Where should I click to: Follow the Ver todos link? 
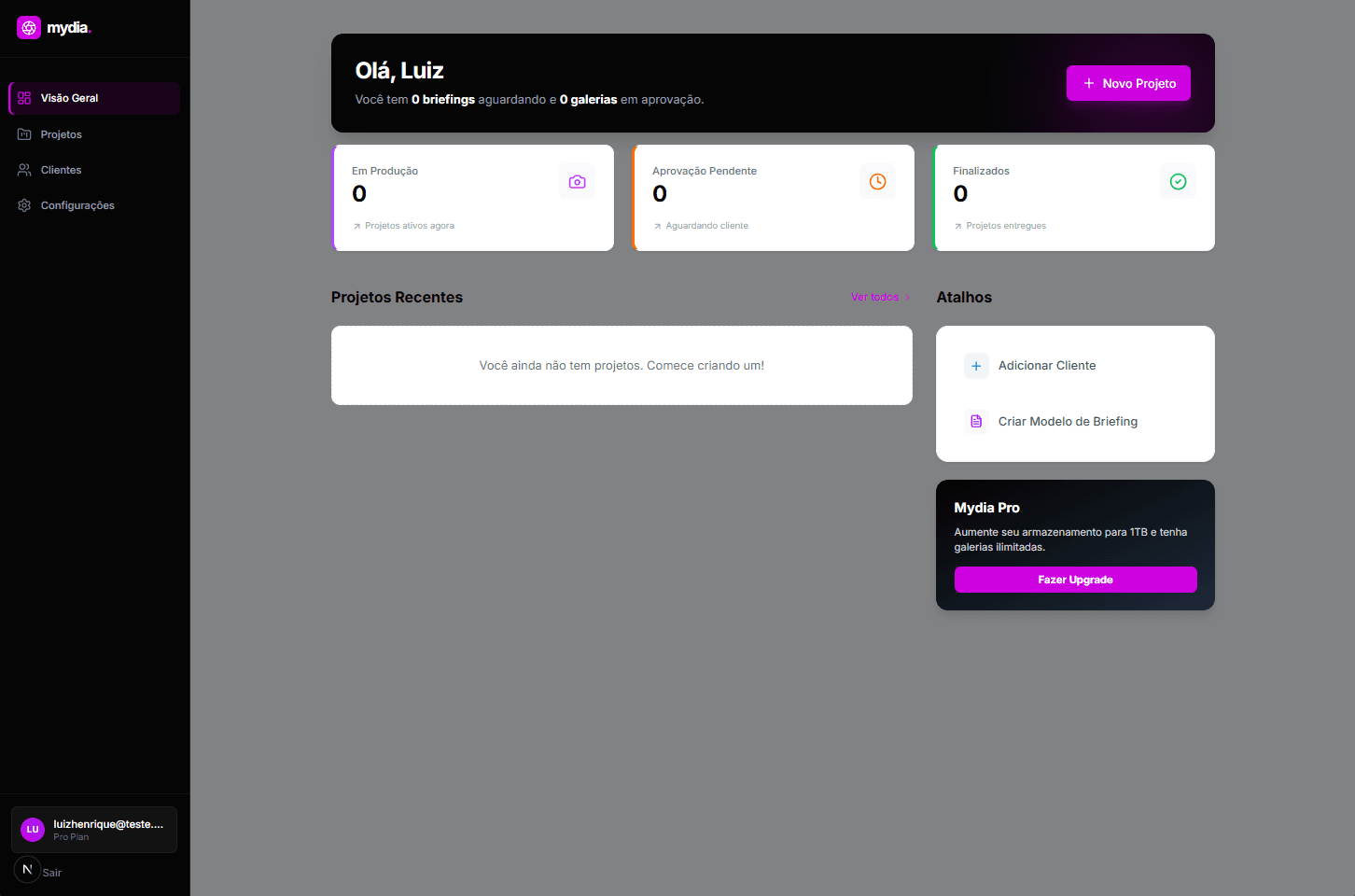point(875,297)
